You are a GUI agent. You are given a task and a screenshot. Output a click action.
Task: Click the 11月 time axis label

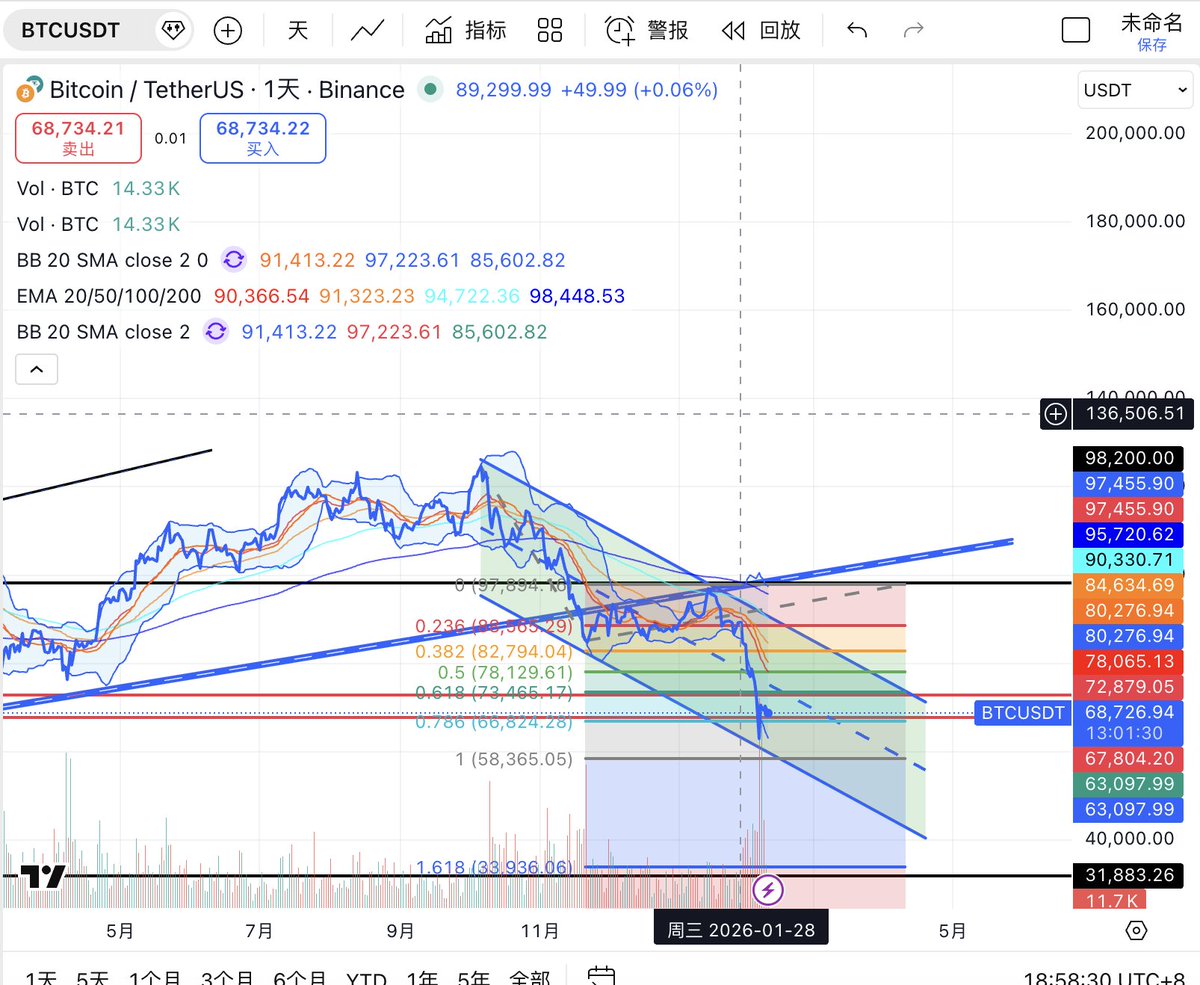pos(540,931)
